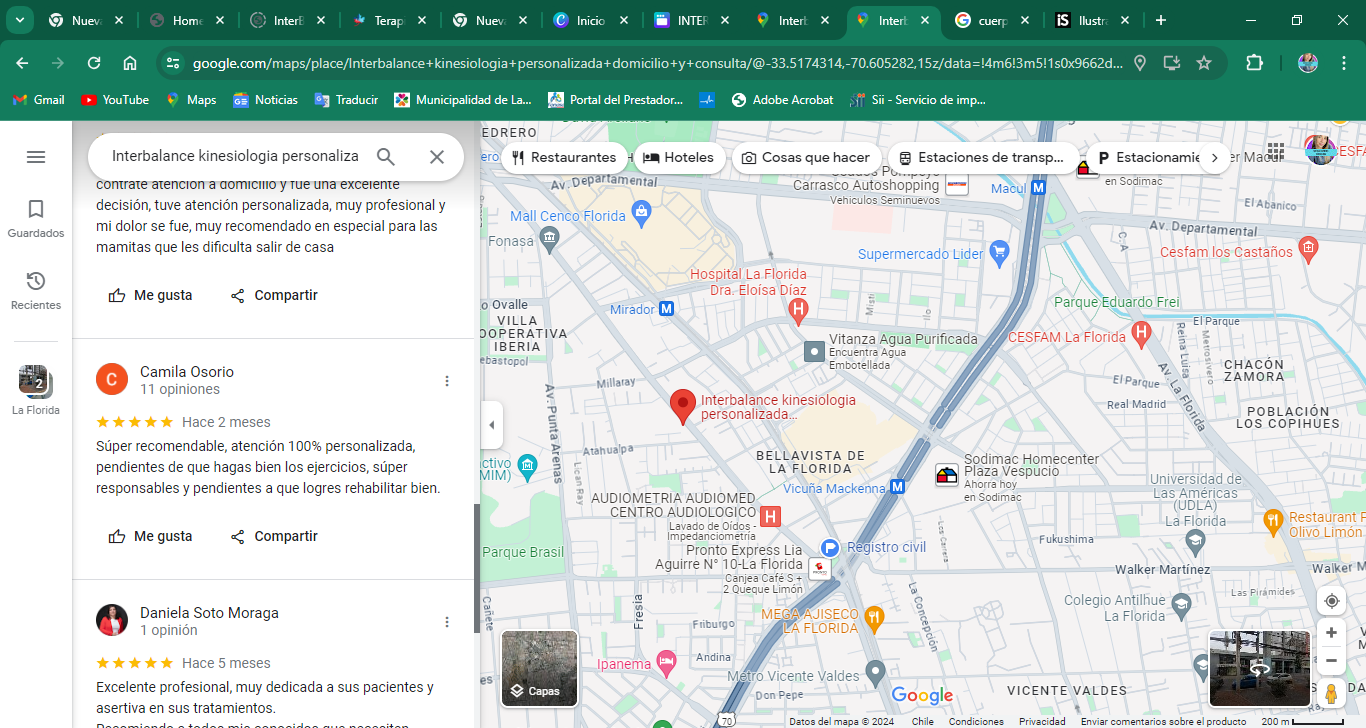
Task: Open the YouTube bookmark
Action: (x=115, y=100)
